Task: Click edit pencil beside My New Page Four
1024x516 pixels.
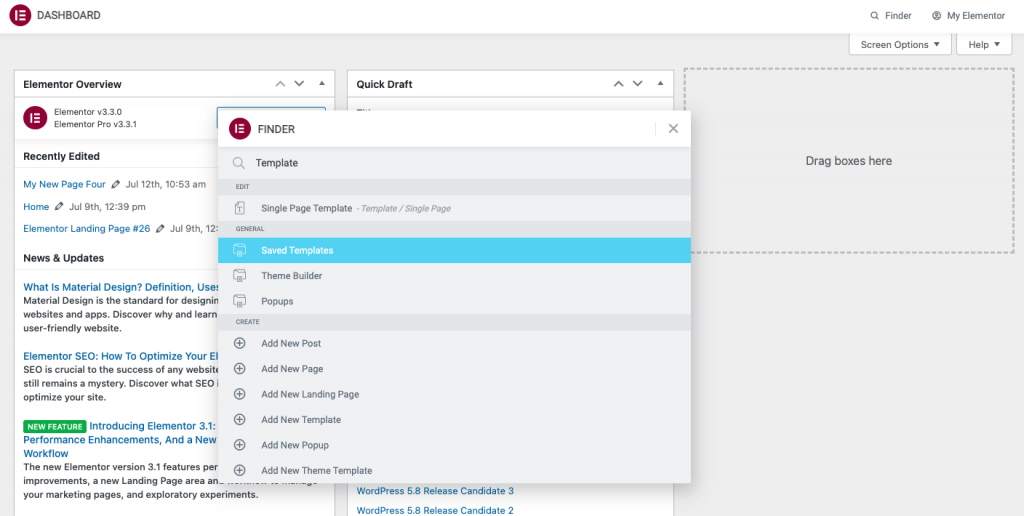Action: pos(116,184)
